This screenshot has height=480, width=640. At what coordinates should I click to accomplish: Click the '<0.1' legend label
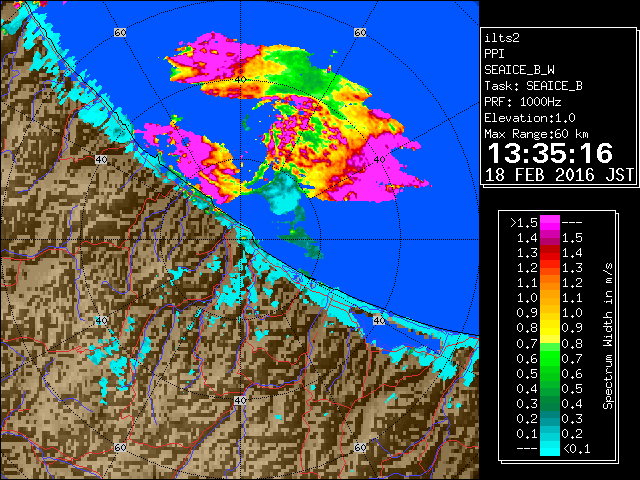(x=577, y=449)
